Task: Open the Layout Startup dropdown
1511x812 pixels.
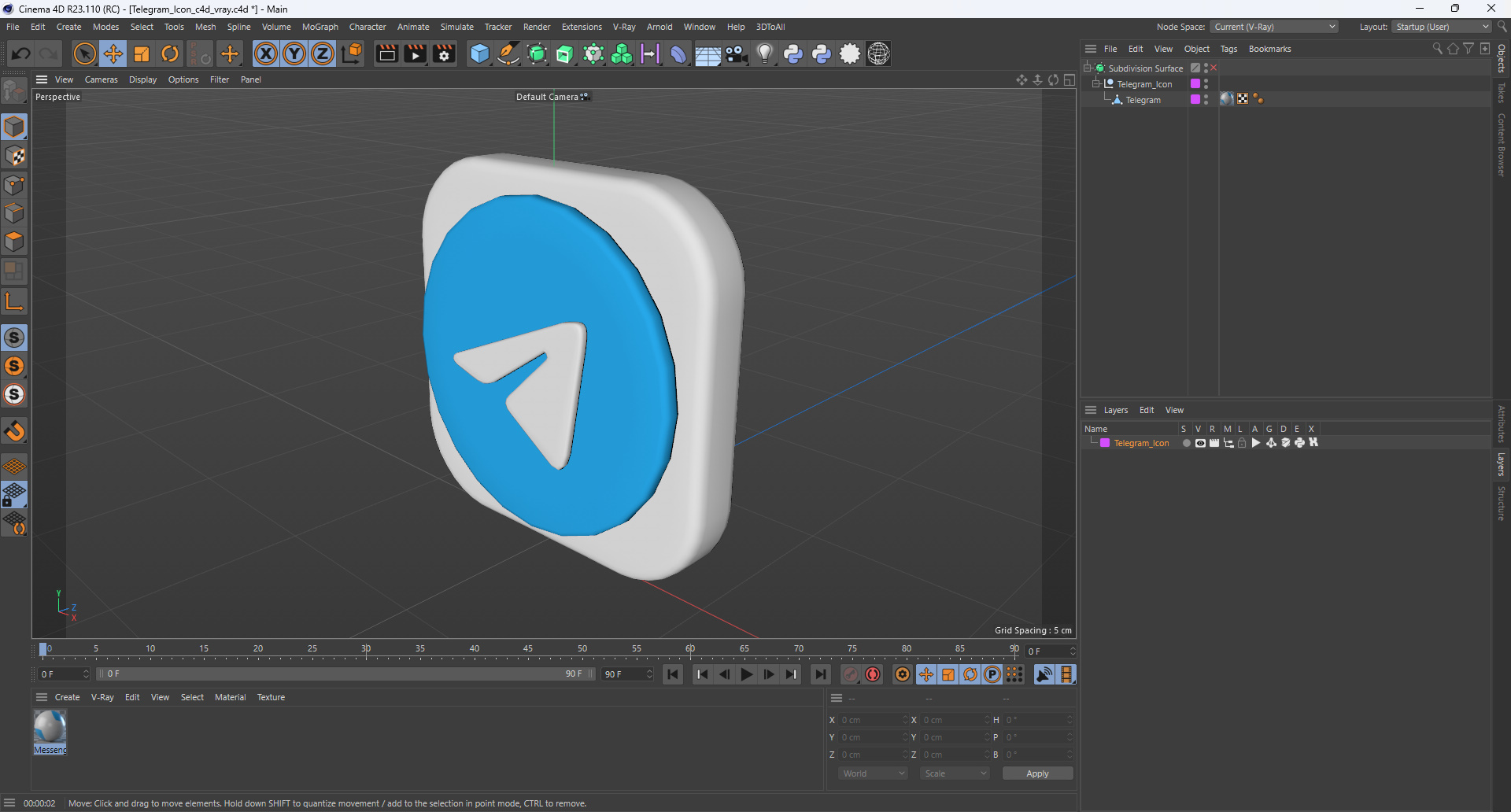Action: click(x=1442, y=27)
